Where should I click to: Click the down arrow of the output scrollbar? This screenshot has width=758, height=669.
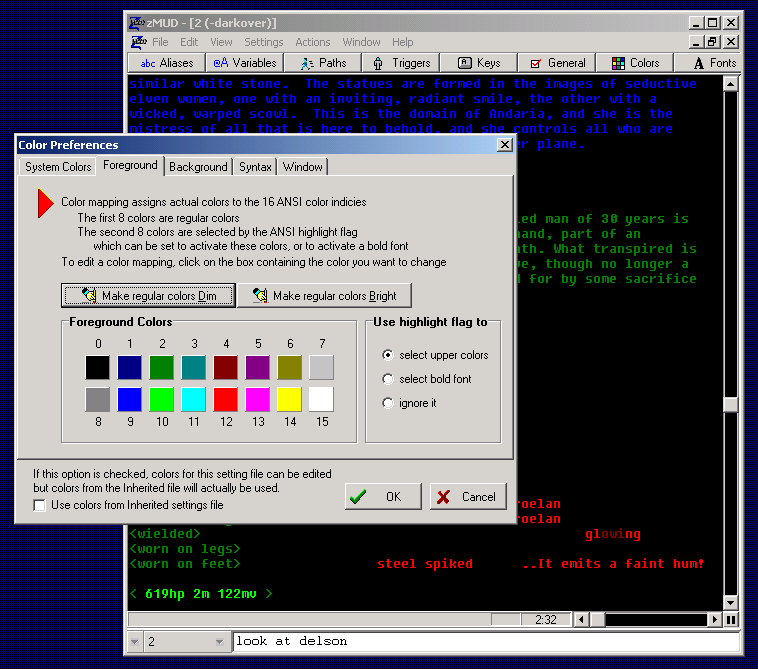coord(730,602)
